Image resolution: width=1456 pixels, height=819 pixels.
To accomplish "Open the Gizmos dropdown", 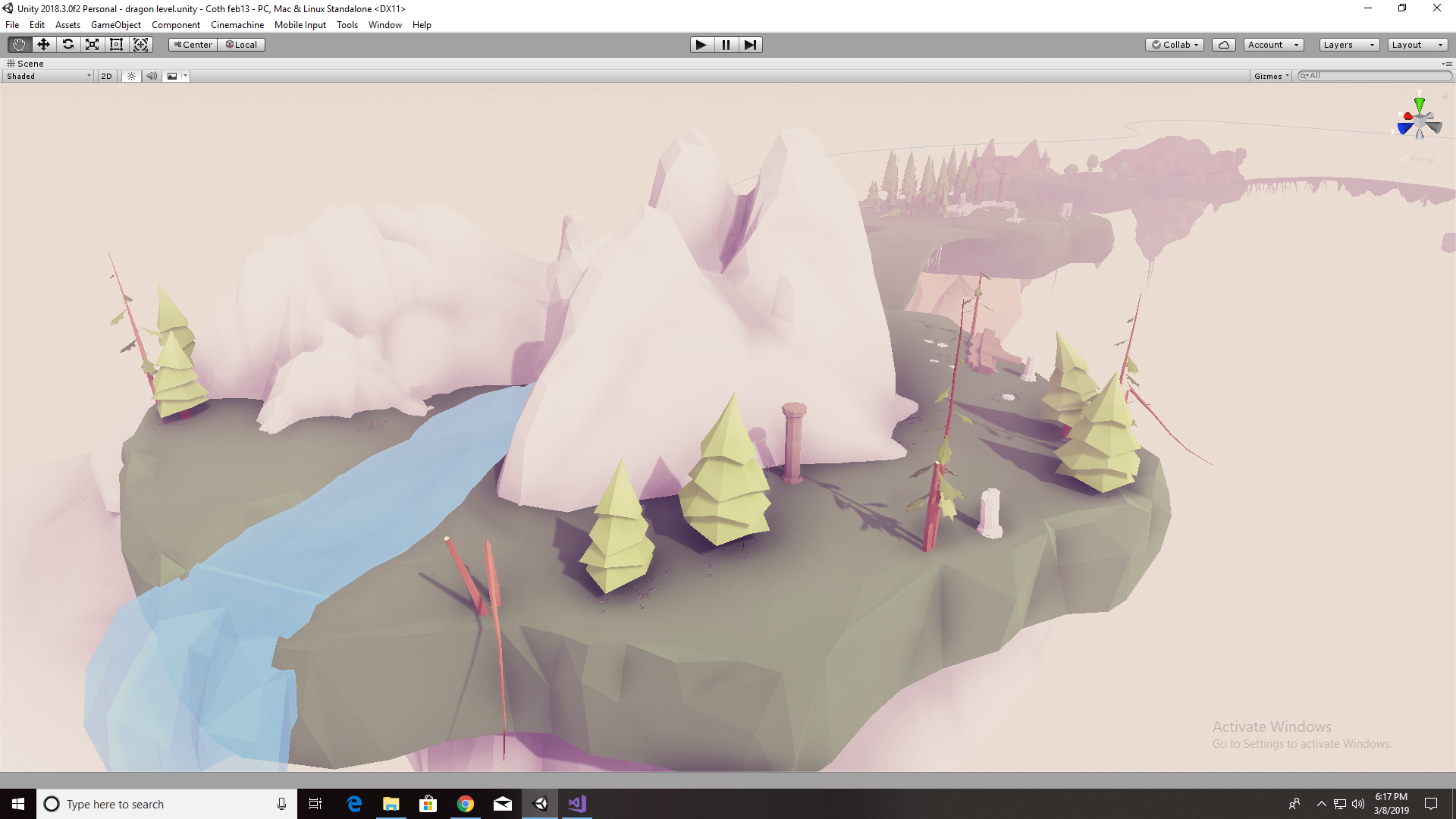I will point(1271,76).
